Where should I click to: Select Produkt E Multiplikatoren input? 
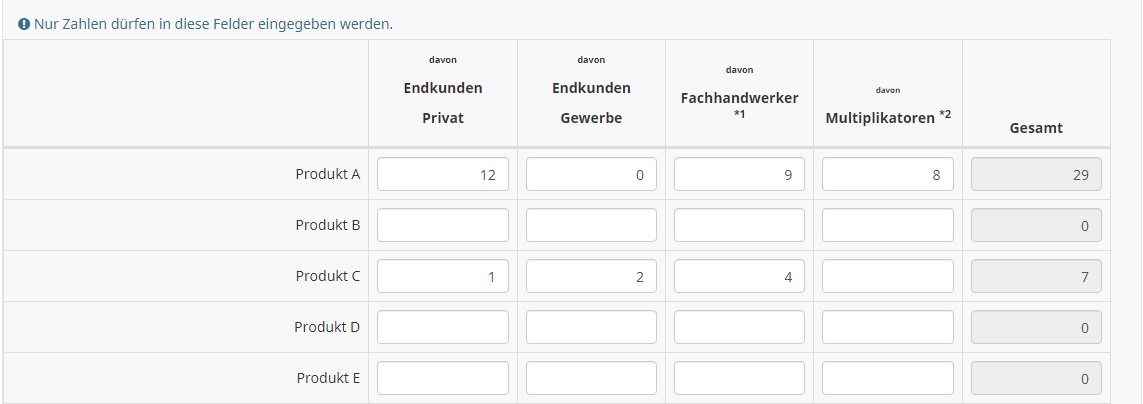pyautogui.click(x=887, y=378)
